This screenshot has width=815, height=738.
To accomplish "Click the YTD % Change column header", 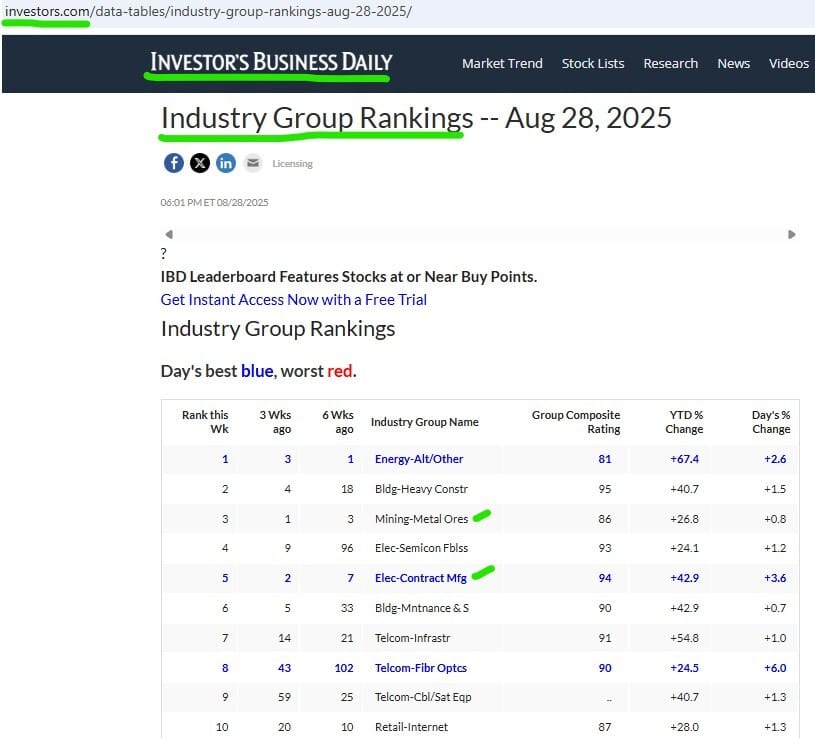I will pos(685,422).
